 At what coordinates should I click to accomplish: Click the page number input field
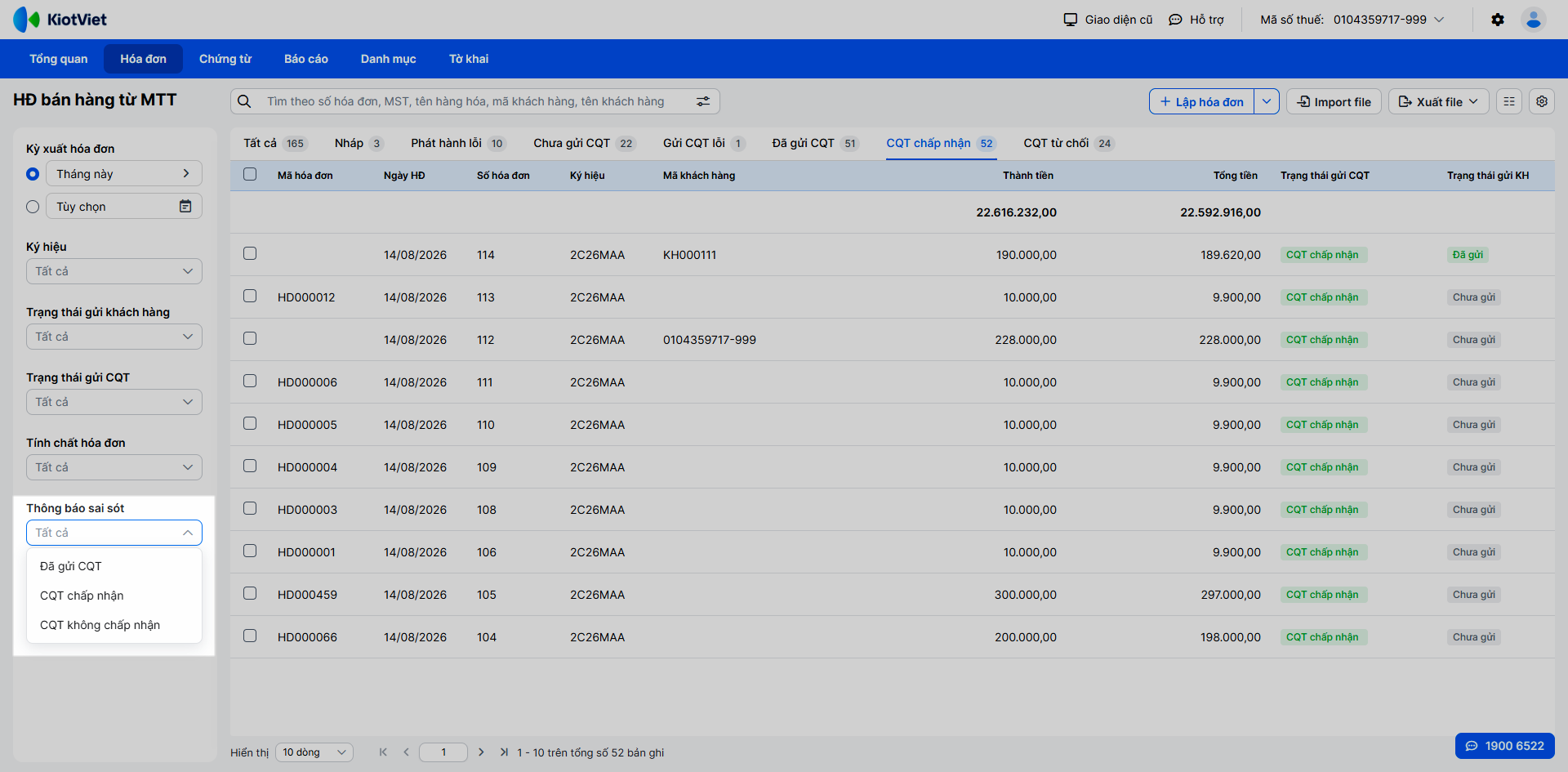point(443,752)
